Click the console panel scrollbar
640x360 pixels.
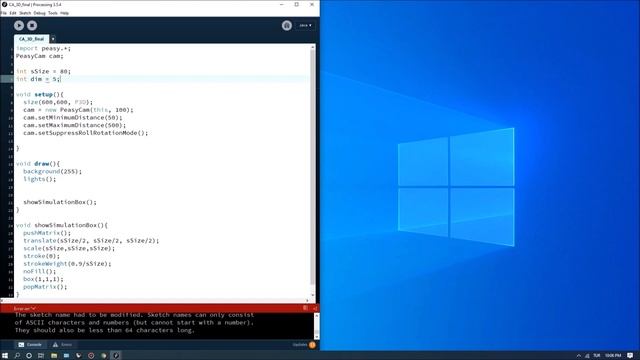point(317,326)
